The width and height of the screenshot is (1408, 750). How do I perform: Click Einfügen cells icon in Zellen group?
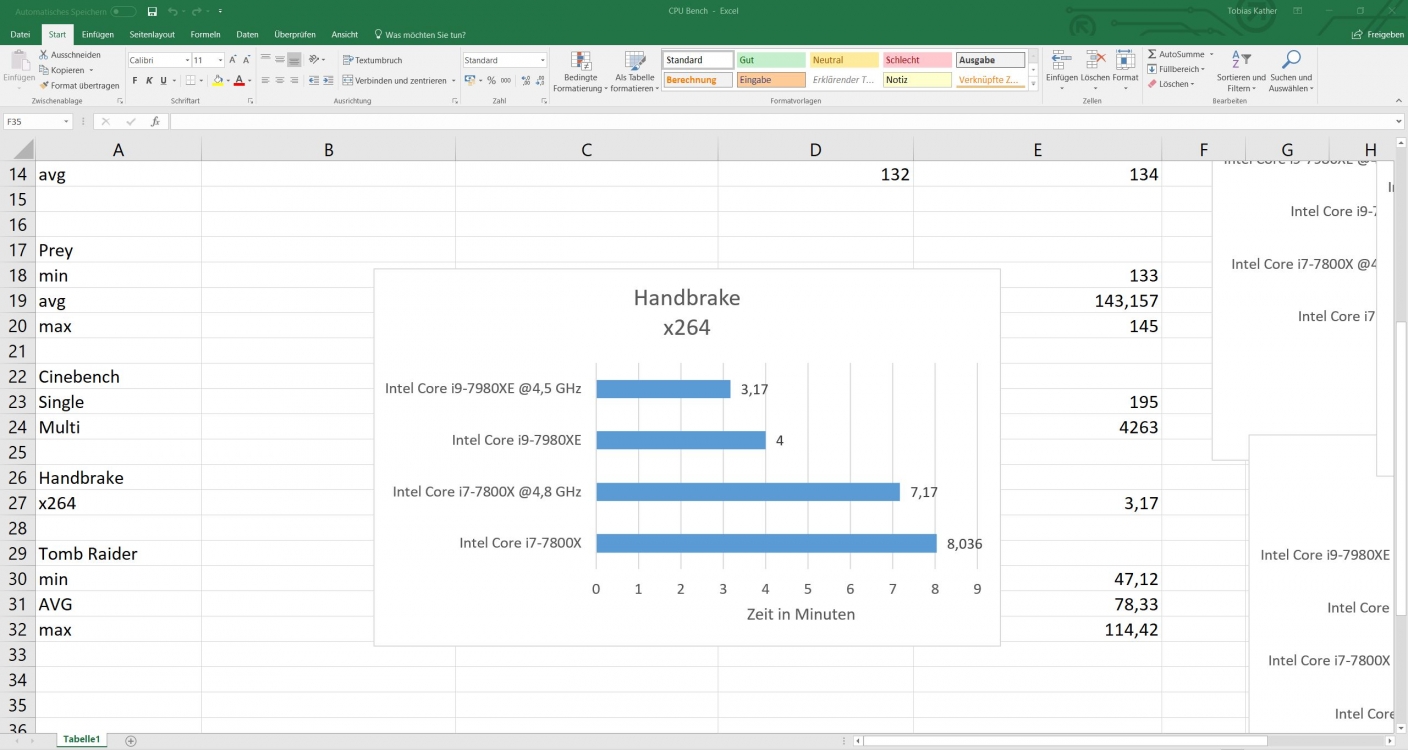[x=1061, y=68]
